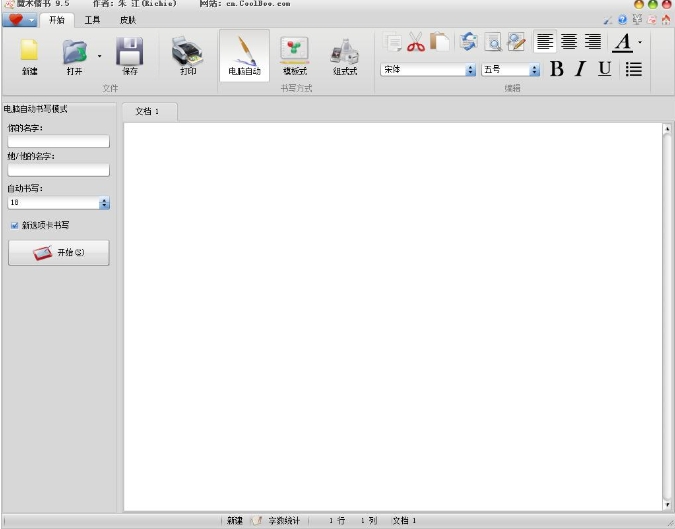Screen dimensions: 675x529
Task: Center align text
Action: point(569,42)
